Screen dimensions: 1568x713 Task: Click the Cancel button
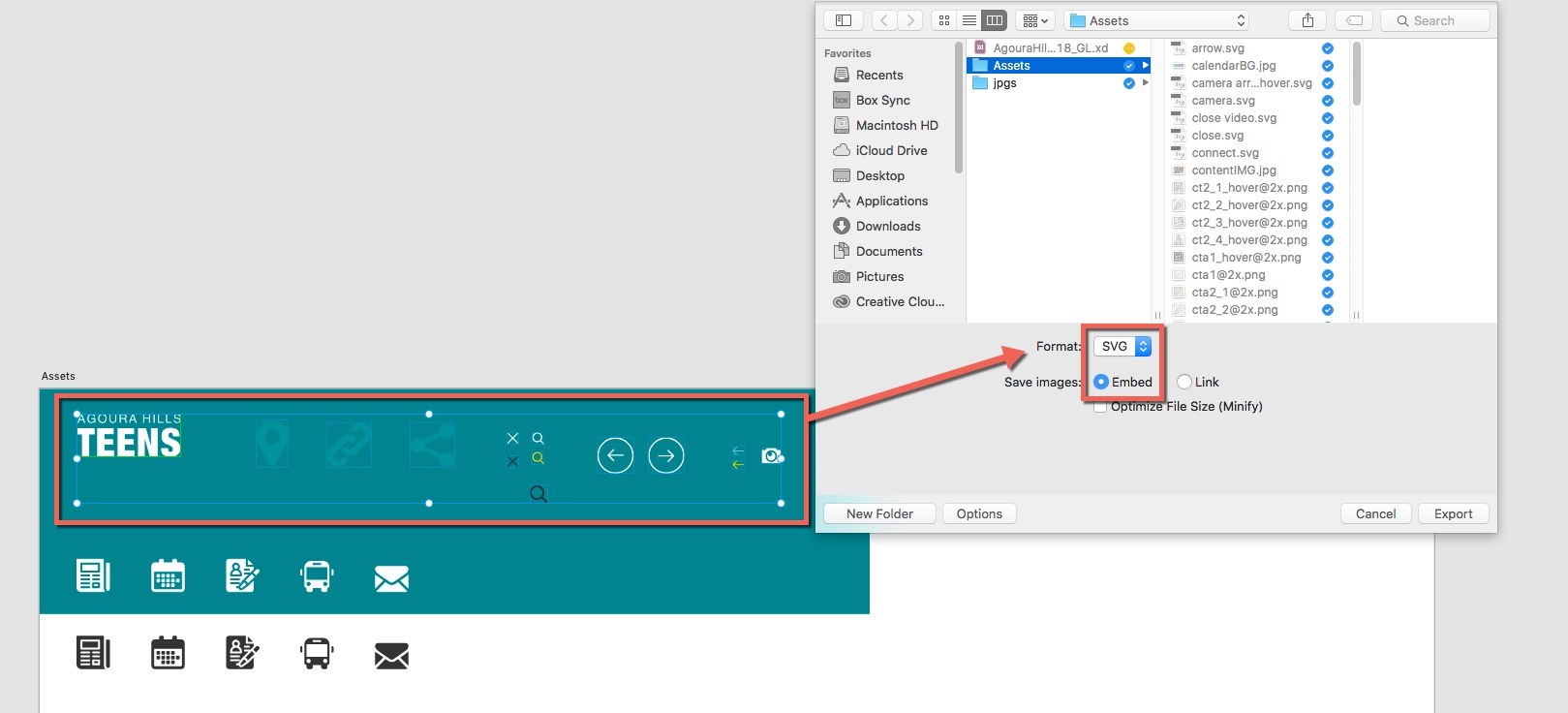point(1375,513)
